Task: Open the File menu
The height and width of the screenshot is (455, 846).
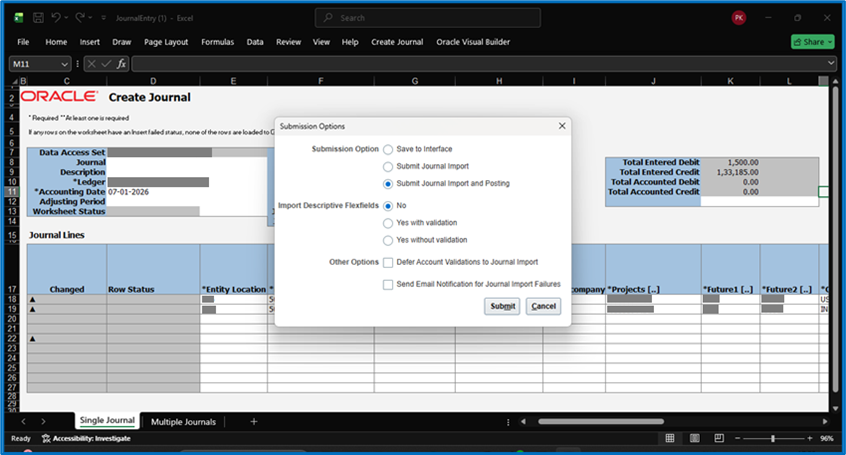Action: [x=23, y=42]
